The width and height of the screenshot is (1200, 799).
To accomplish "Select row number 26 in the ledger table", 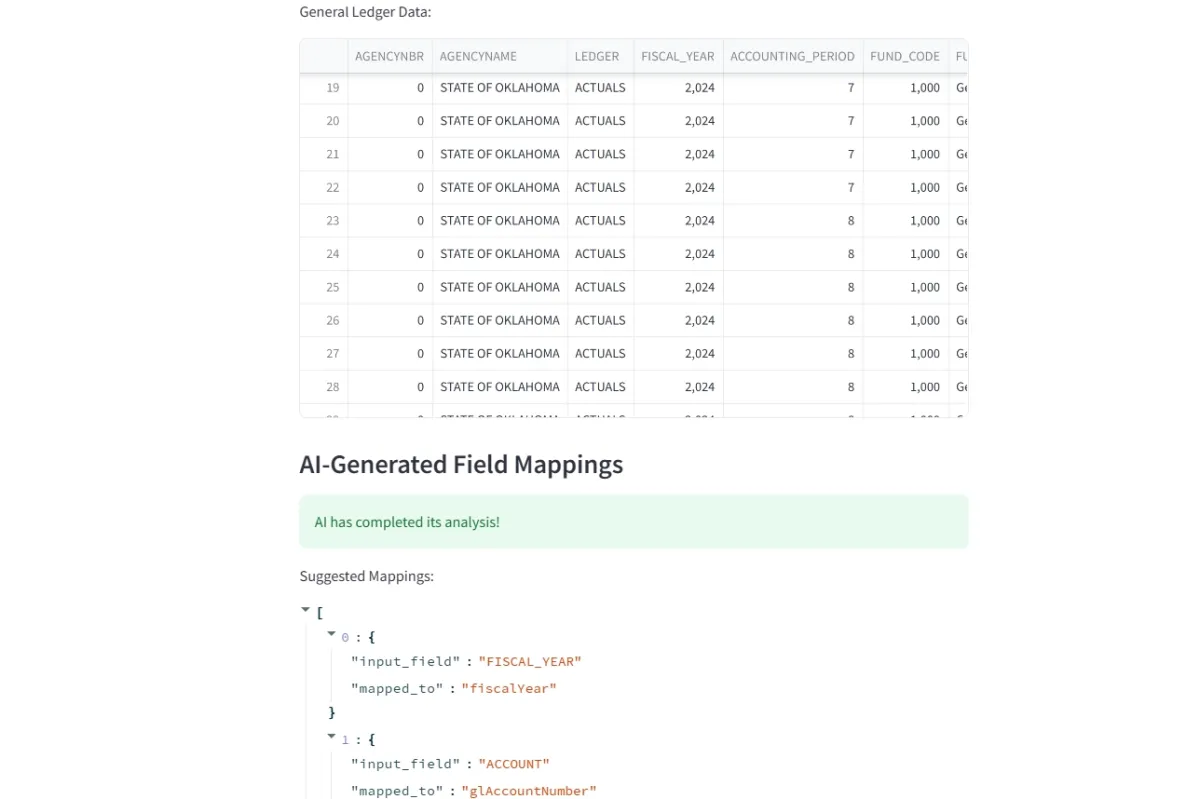I will pyautogui.click(x=324, y=320).
